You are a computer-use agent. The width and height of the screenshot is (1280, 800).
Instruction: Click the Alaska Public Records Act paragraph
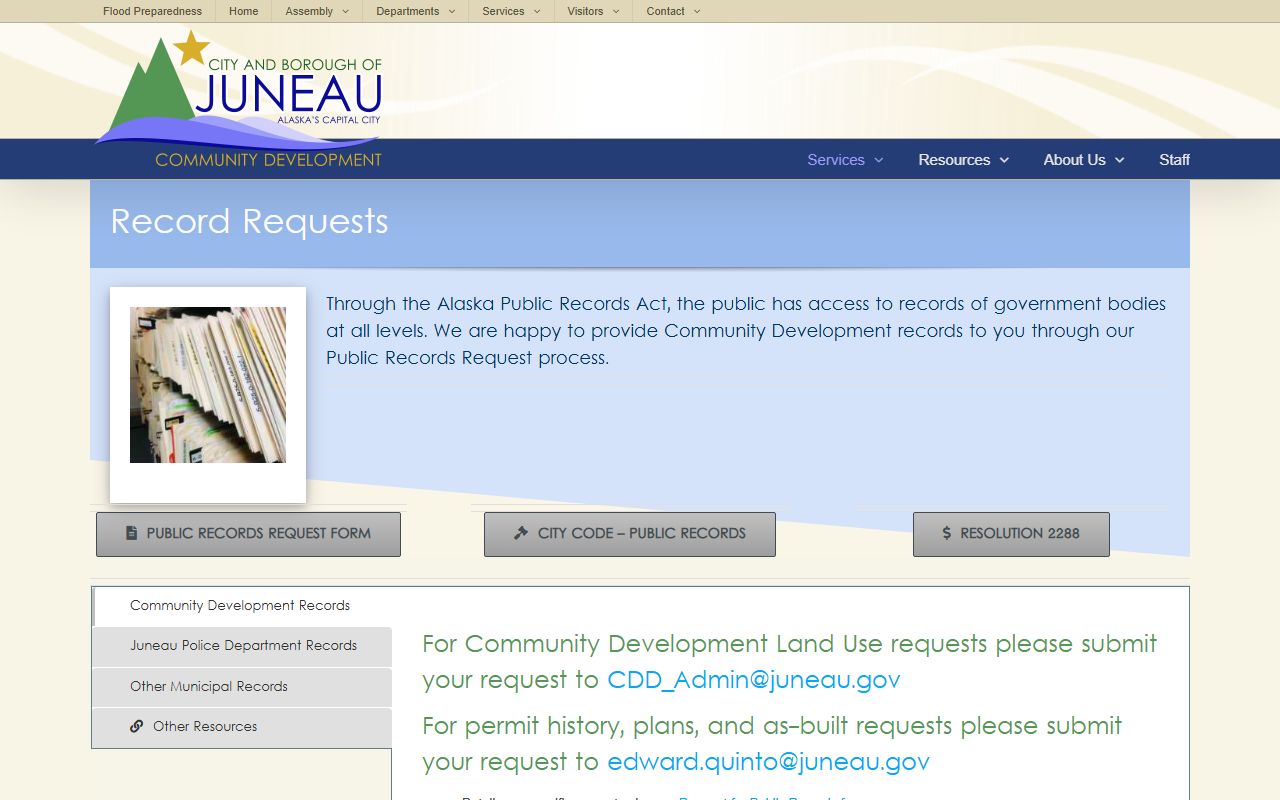(746, 331)
